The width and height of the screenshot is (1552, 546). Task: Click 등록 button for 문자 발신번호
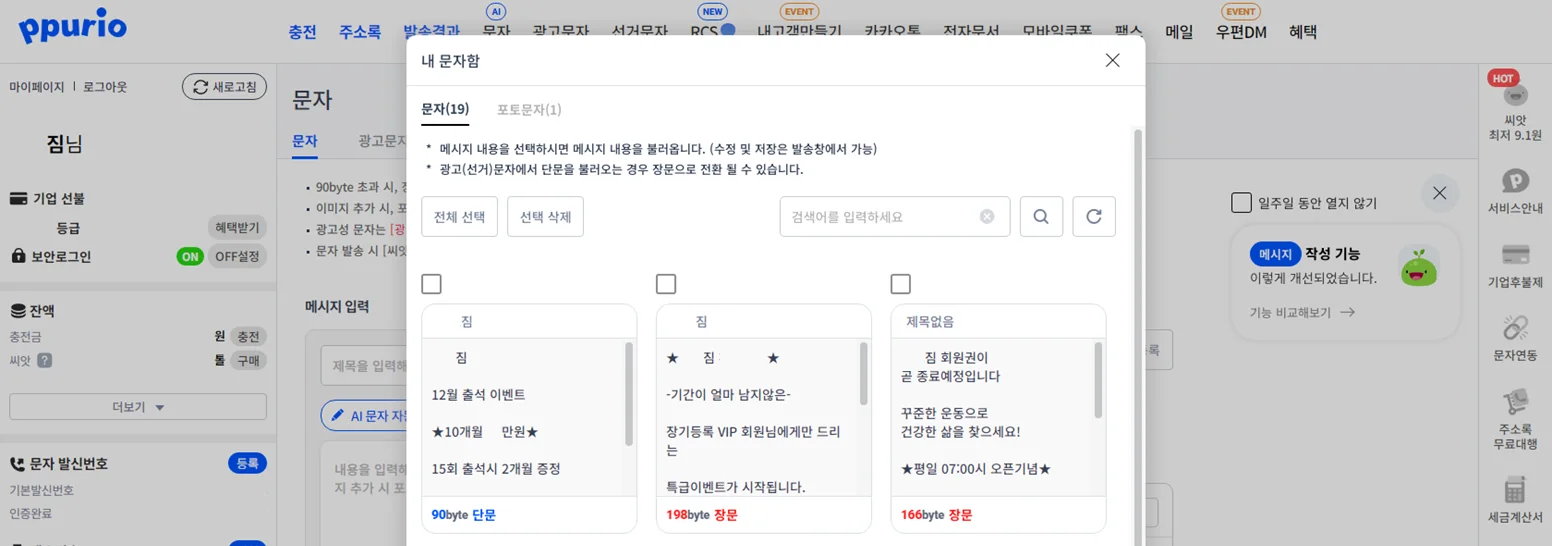point(247,464)
